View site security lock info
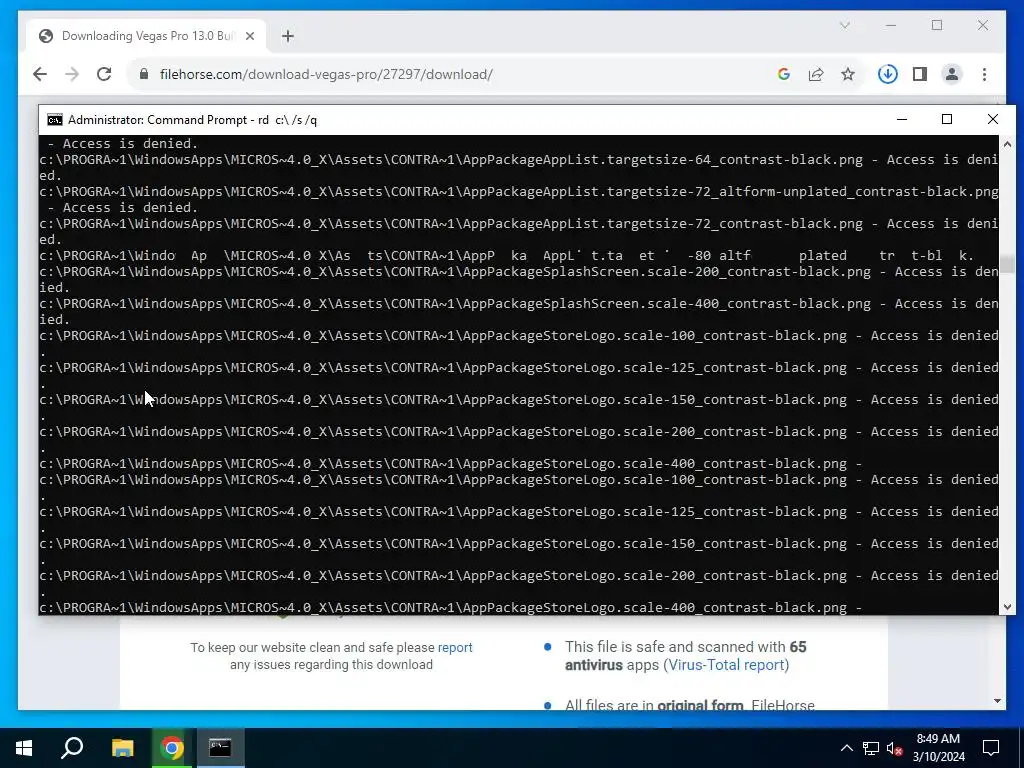1024x768 pixels. (144, 74)
